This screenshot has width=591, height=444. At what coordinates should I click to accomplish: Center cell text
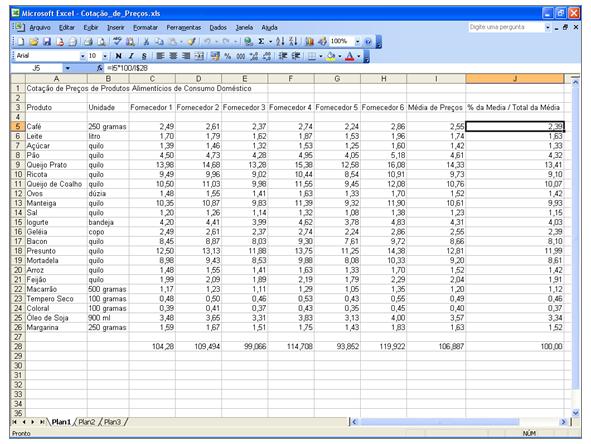(173, 56)
